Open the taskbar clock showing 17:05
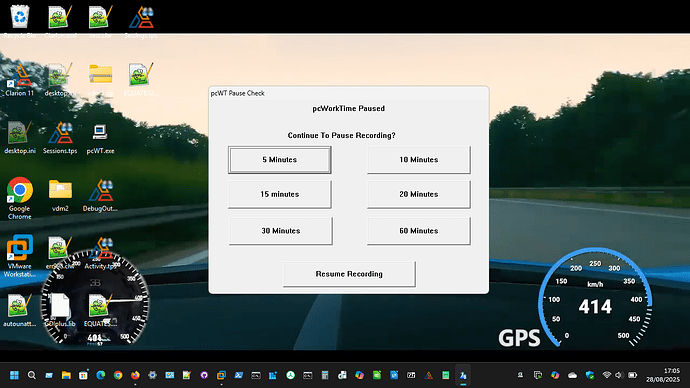The image size is (690, 388). pyautogui.click(x=663, y=375)
